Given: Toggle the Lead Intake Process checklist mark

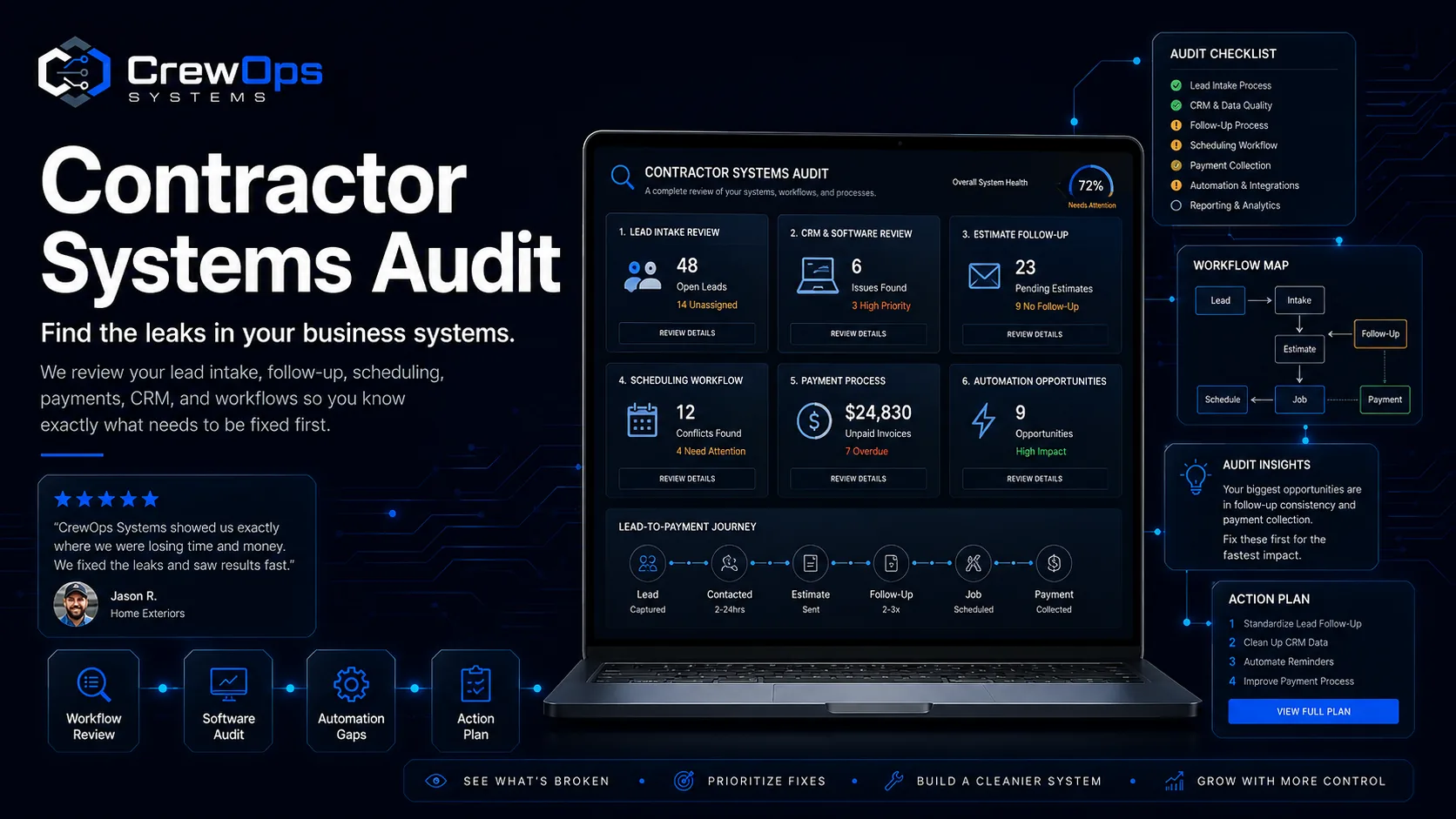Looking at the screenshot, I should pos(1176,85).
